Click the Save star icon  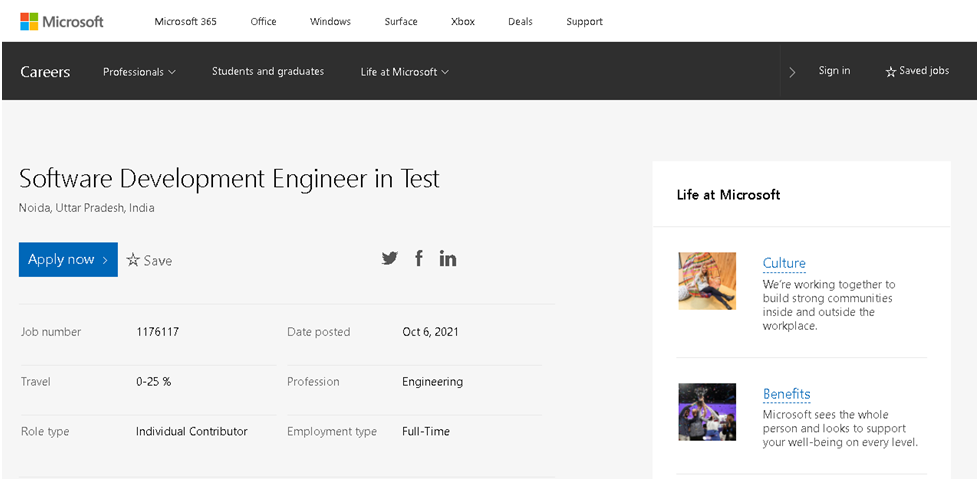(133, 260)
